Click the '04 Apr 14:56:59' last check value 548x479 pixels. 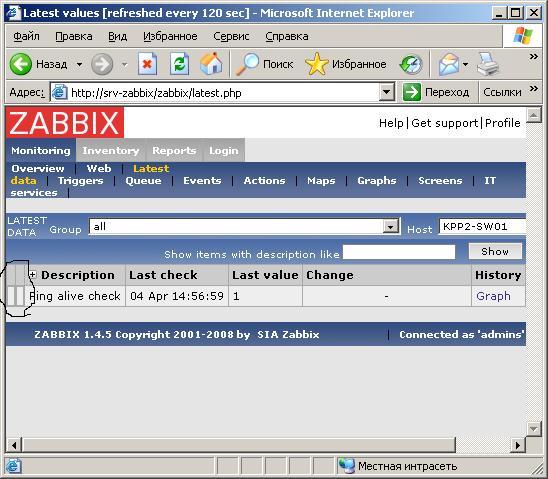177,296
